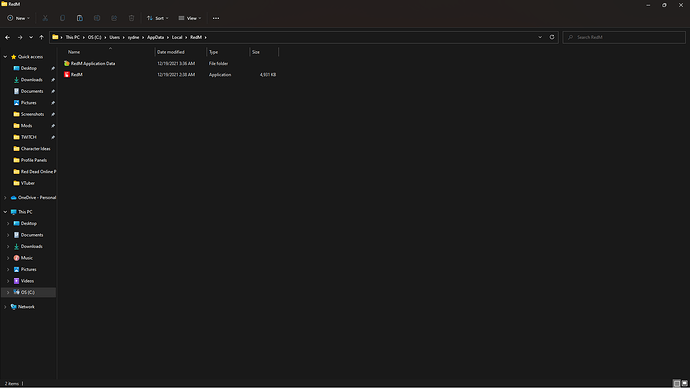Switch to details view icon in status bar

pyautogui.click(x=677, y=384)
